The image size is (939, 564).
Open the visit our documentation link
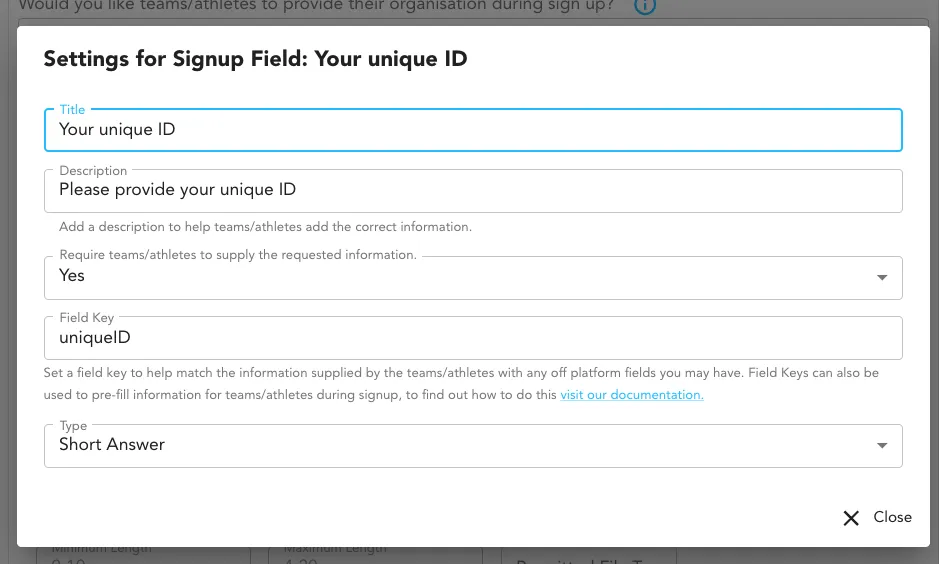point(632,395)
